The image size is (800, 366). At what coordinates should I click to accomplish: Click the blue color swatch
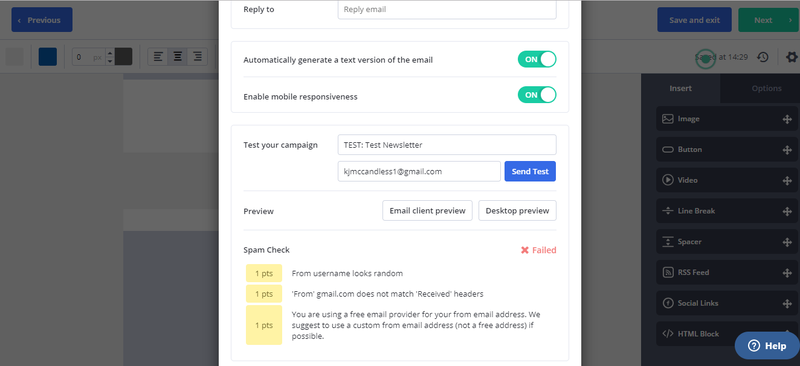click(48, 57)
